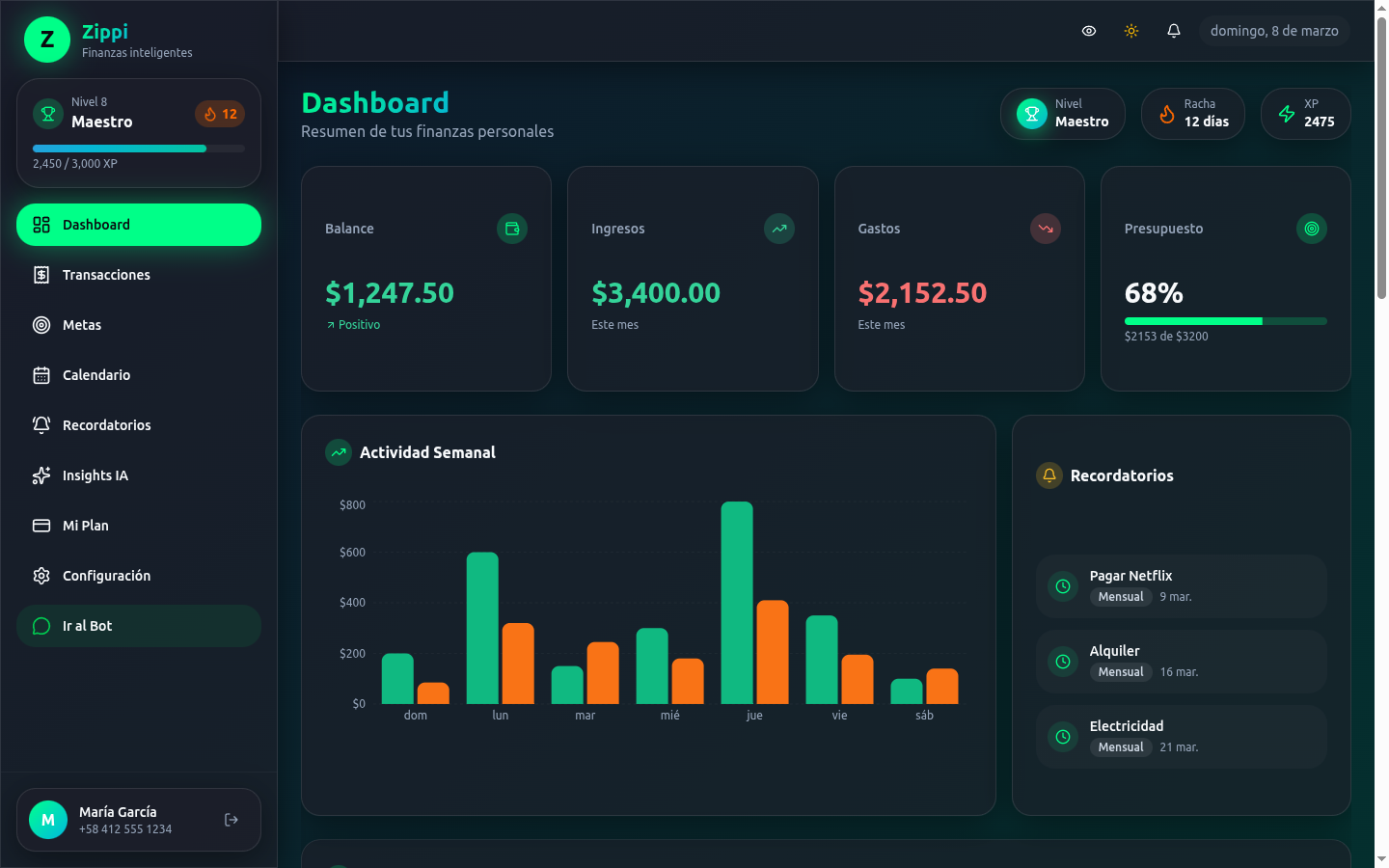1389x868 pixels.
Task: Click the wallet icon on the Balance card
Action: (512, 229)
